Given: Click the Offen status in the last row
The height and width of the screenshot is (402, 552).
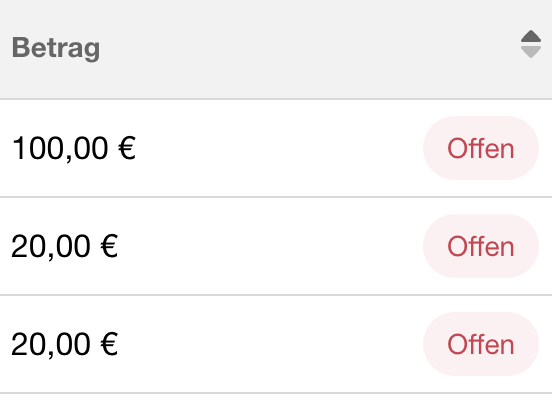Looking at the screenshot, I should 481,344.
